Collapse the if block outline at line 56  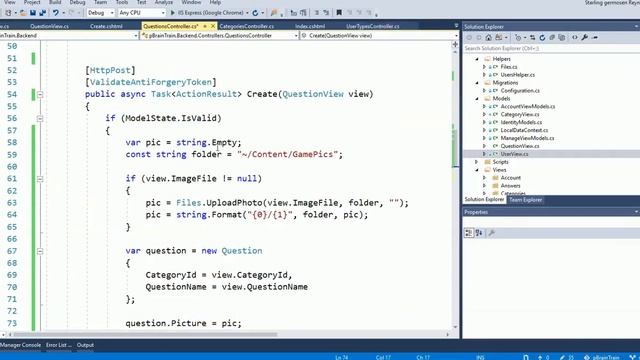point(40,118)
